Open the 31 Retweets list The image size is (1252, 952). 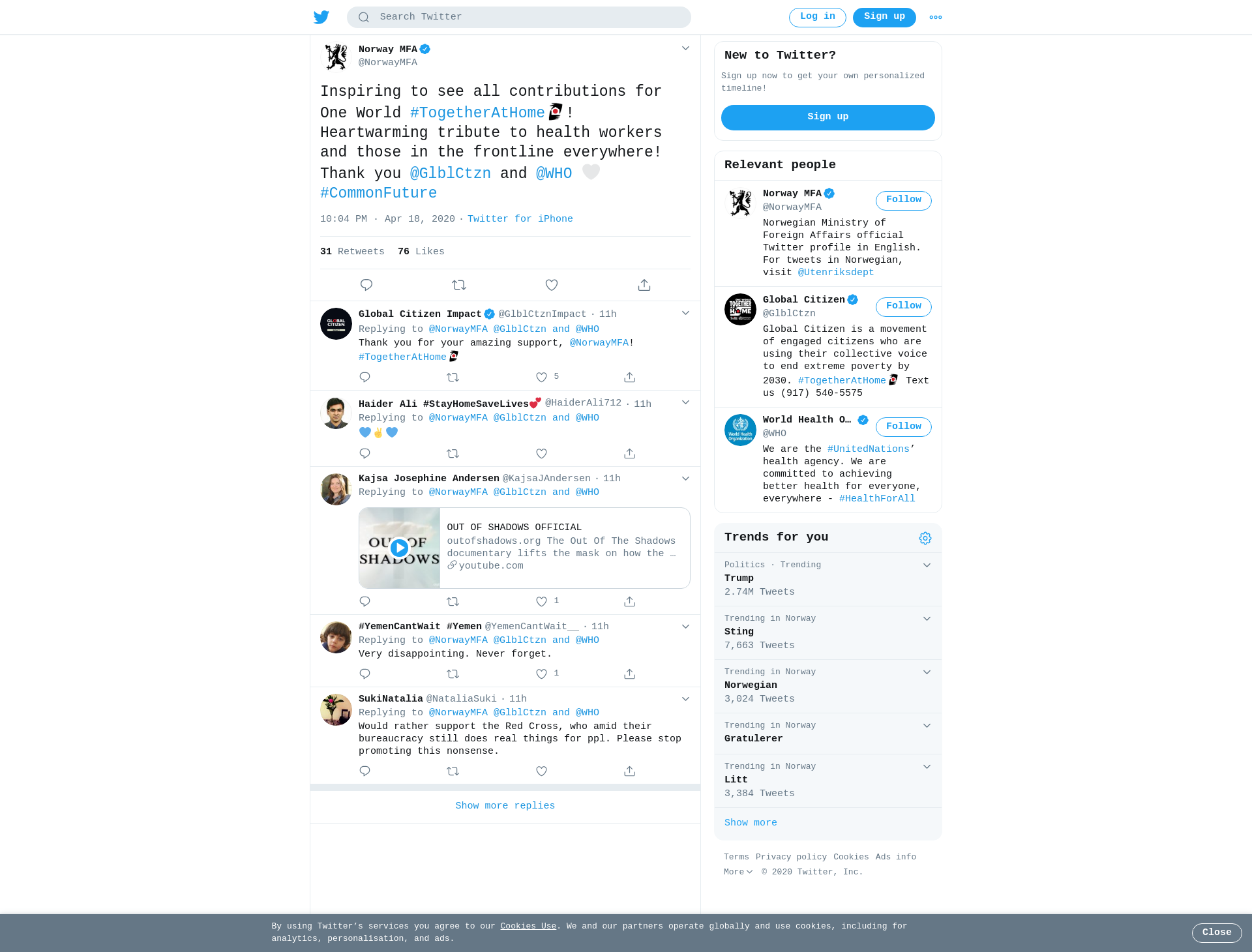tap(352, 252)
